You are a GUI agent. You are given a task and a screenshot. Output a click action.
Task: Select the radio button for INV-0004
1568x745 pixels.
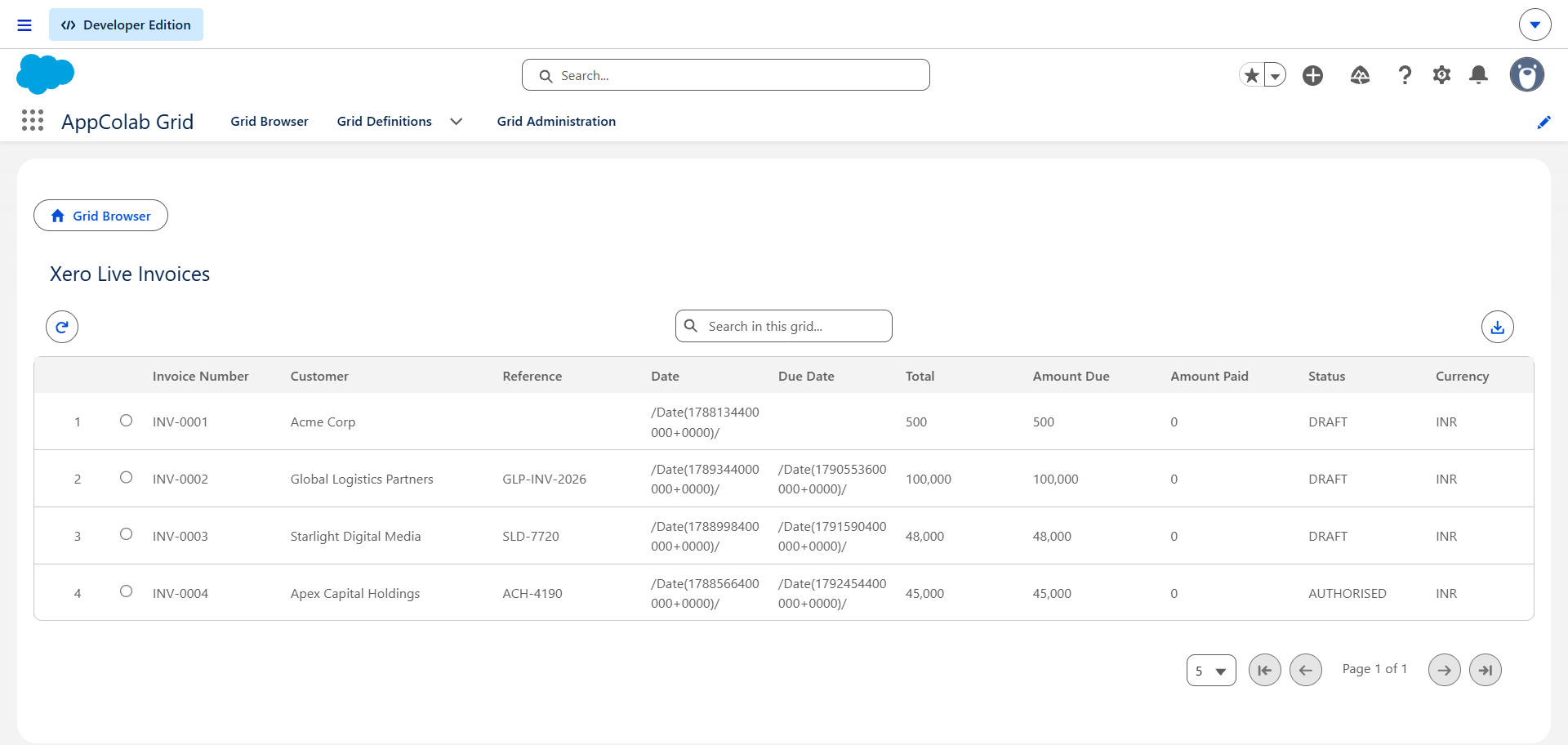click(126, 591)
